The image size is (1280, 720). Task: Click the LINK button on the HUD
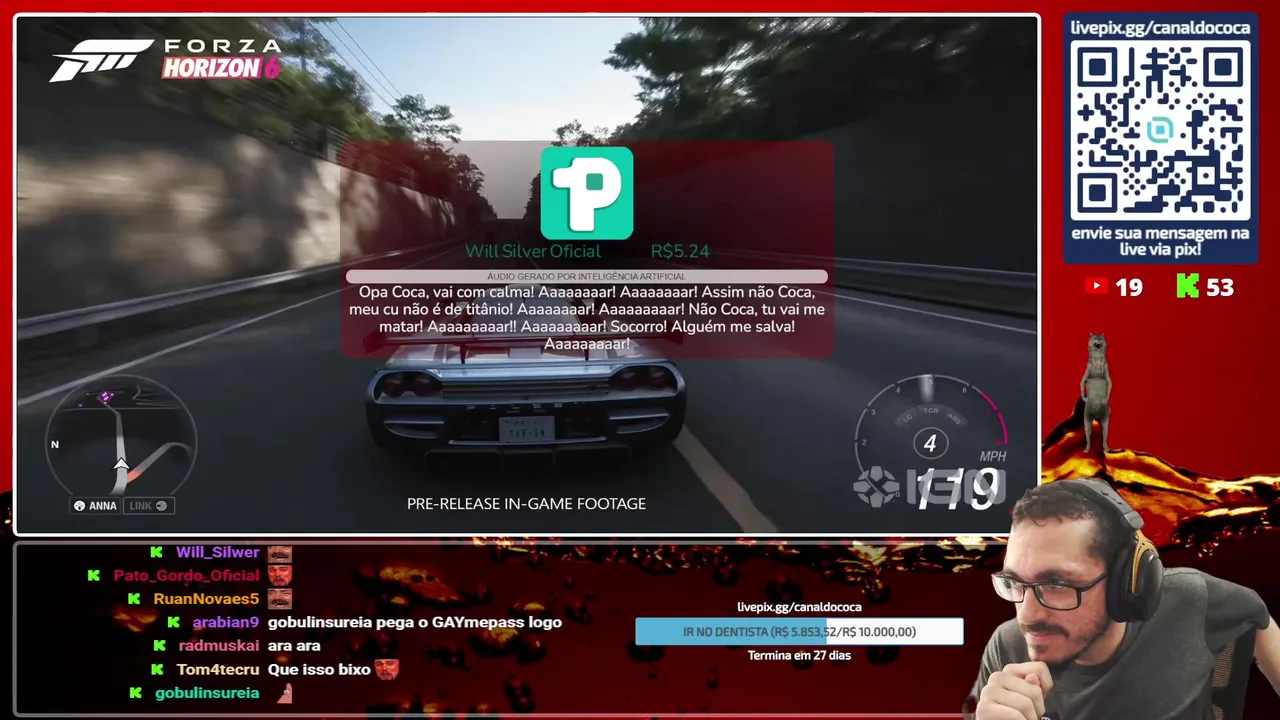(149, 506)
